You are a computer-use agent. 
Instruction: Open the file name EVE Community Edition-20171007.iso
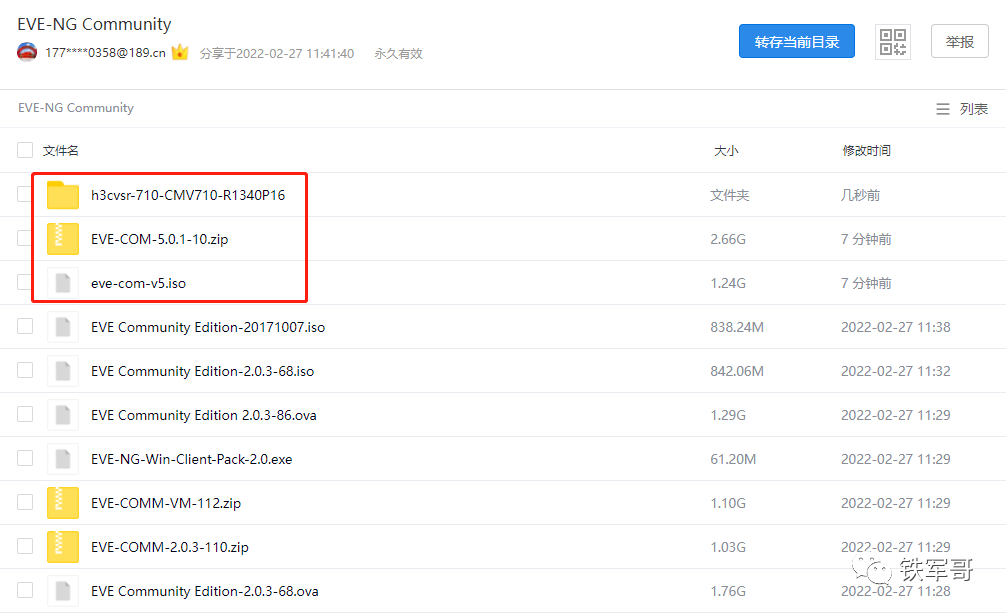[208, 327]
